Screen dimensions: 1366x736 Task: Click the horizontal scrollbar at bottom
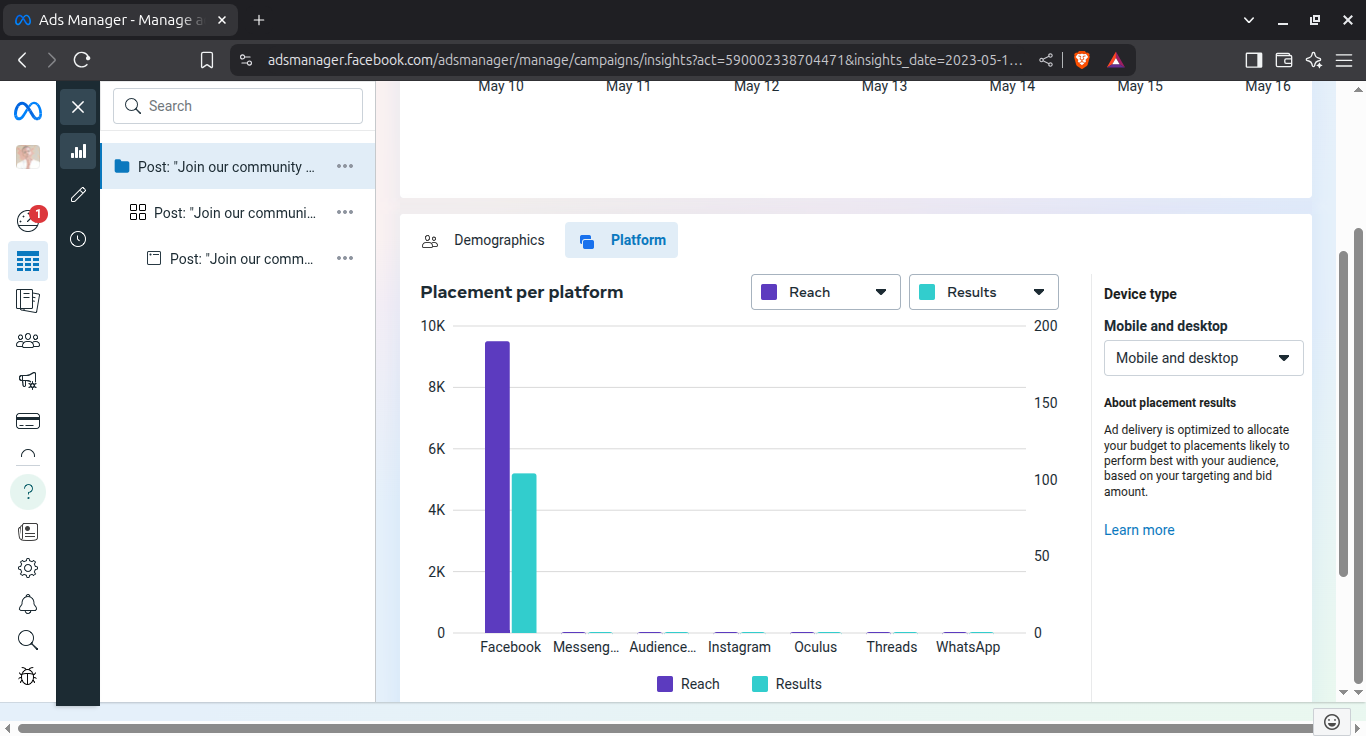pos(665,728)
